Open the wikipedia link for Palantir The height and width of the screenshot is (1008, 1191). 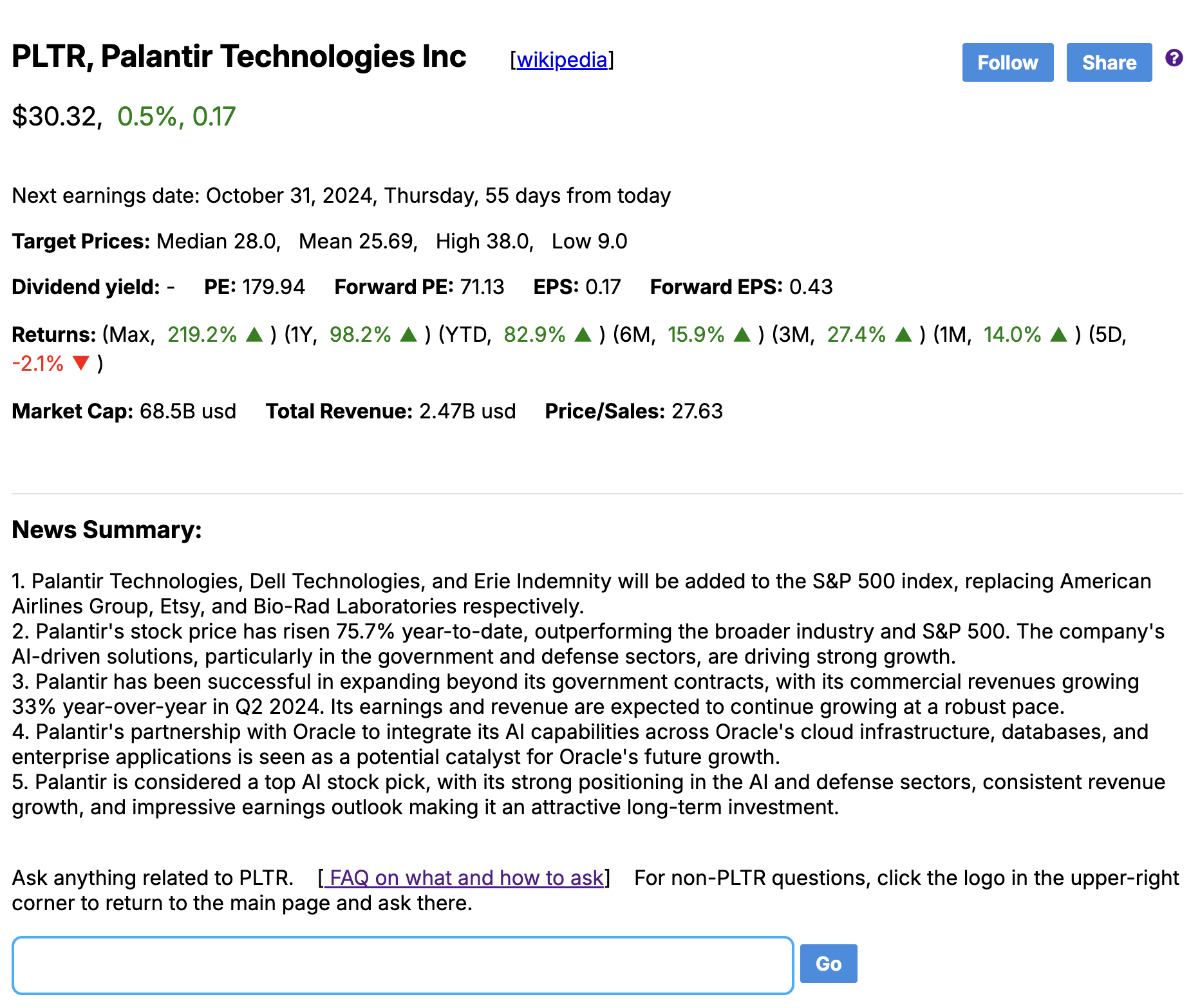coord(561,60)
